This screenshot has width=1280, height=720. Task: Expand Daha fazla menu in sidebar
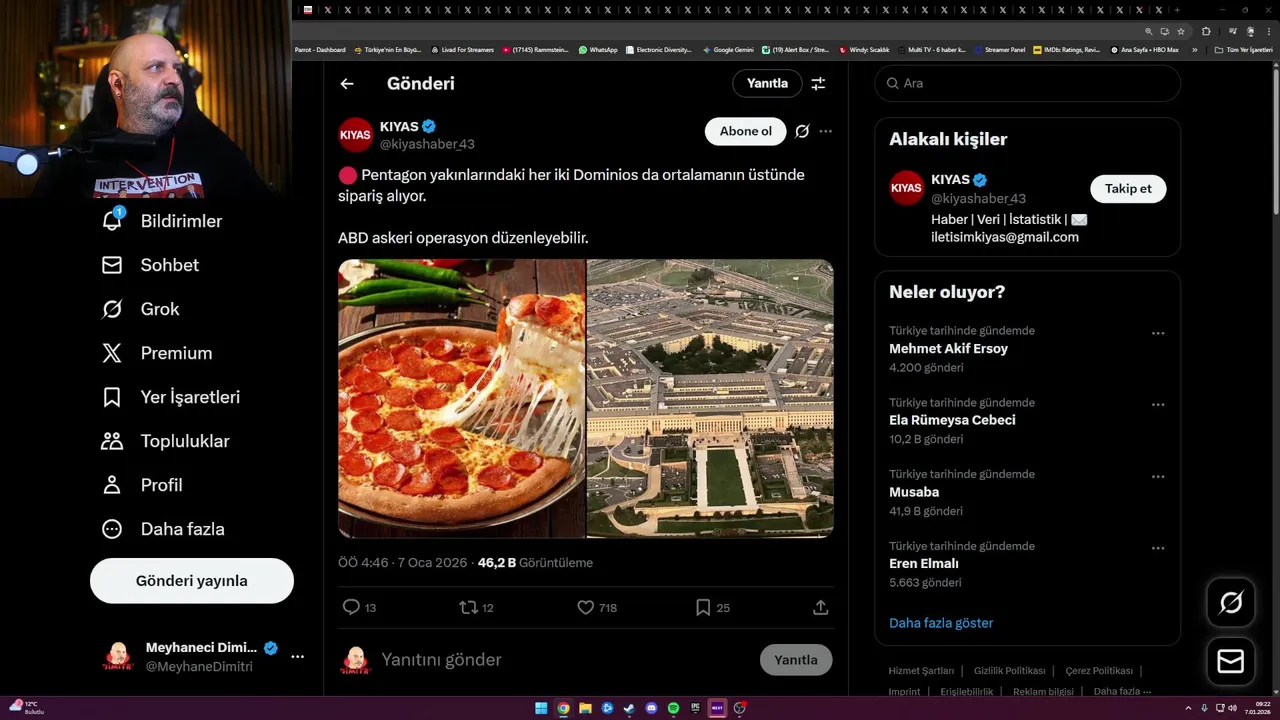point(163,529)
